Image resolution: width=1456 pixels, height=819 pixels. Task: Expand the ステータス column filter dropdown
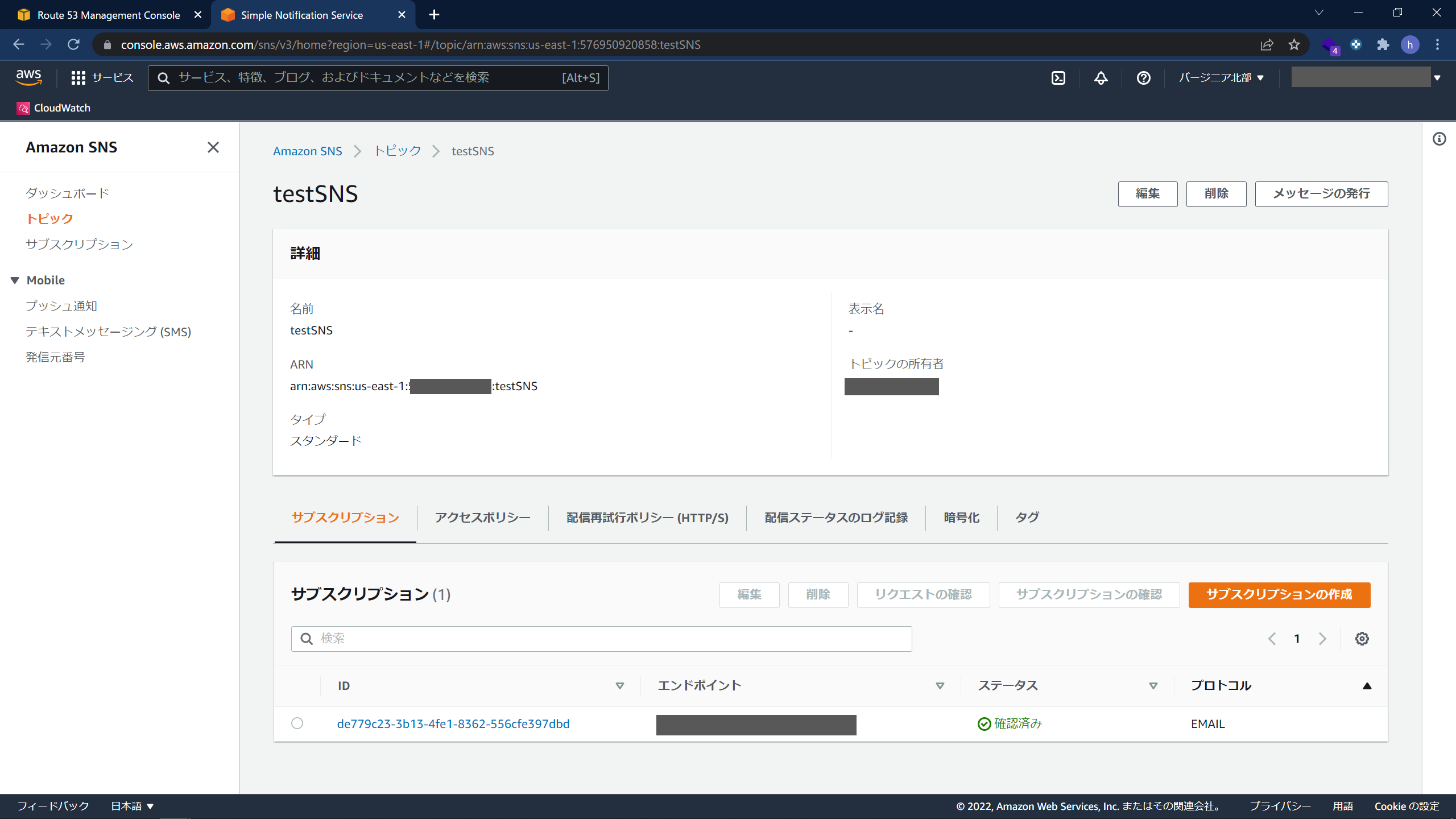1153,685
